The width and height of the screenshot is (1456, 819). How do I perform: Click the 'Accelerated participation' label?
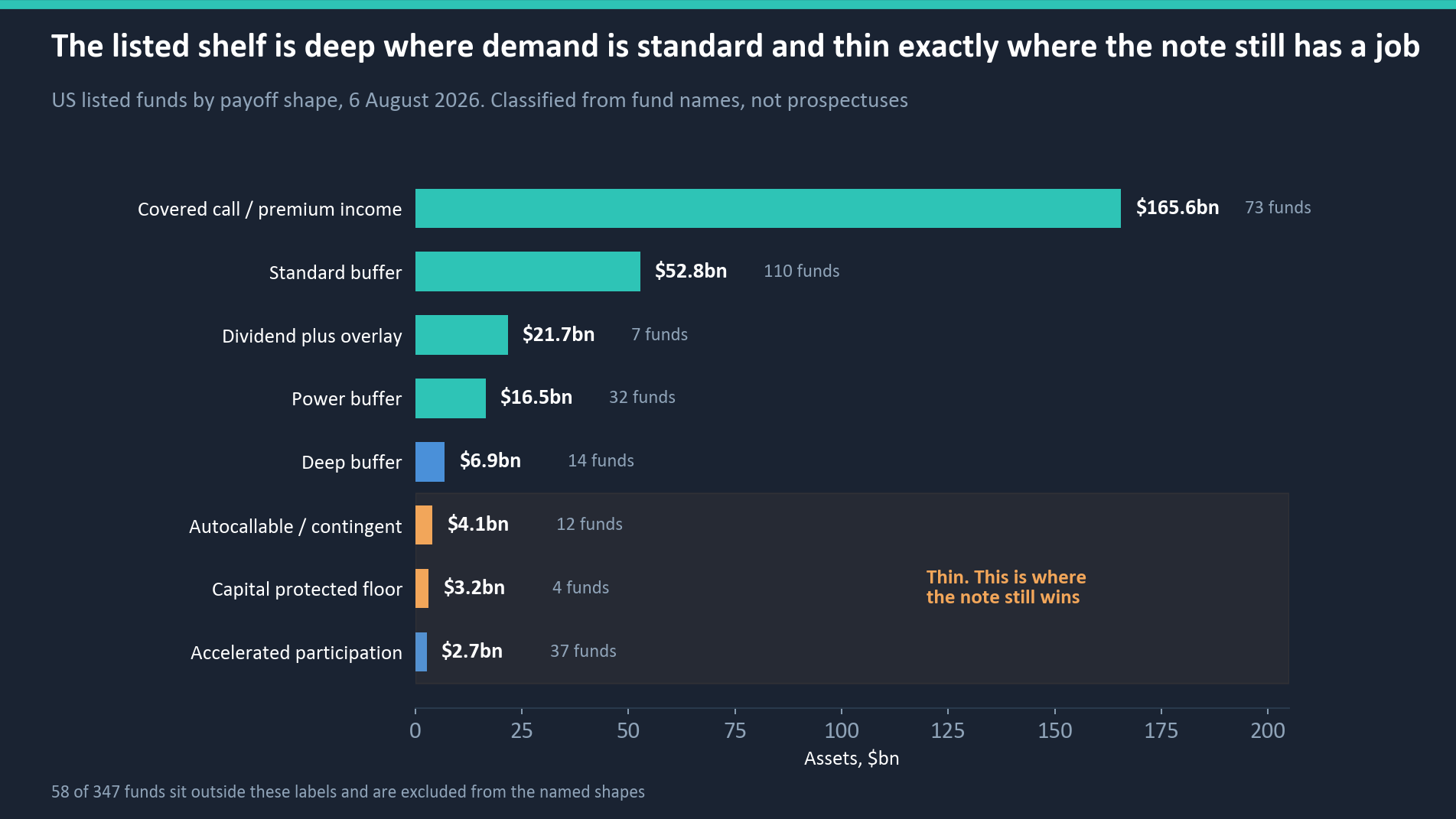pyautogui.click(x=296, y=652)
